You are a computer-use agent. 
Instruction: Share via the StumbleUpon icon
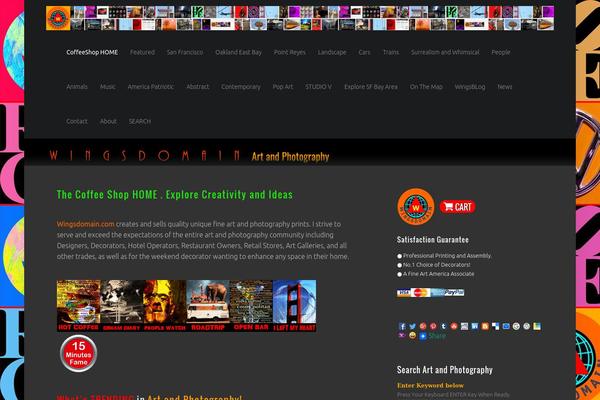click(454, 326)
